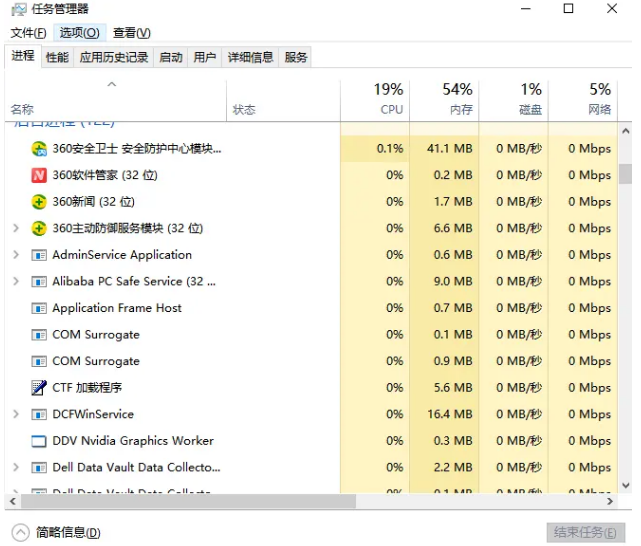The height and width of the screenshot is (546, 641).
Task: Open the 文件(F) menu
Action: click(x=28, y=33)
